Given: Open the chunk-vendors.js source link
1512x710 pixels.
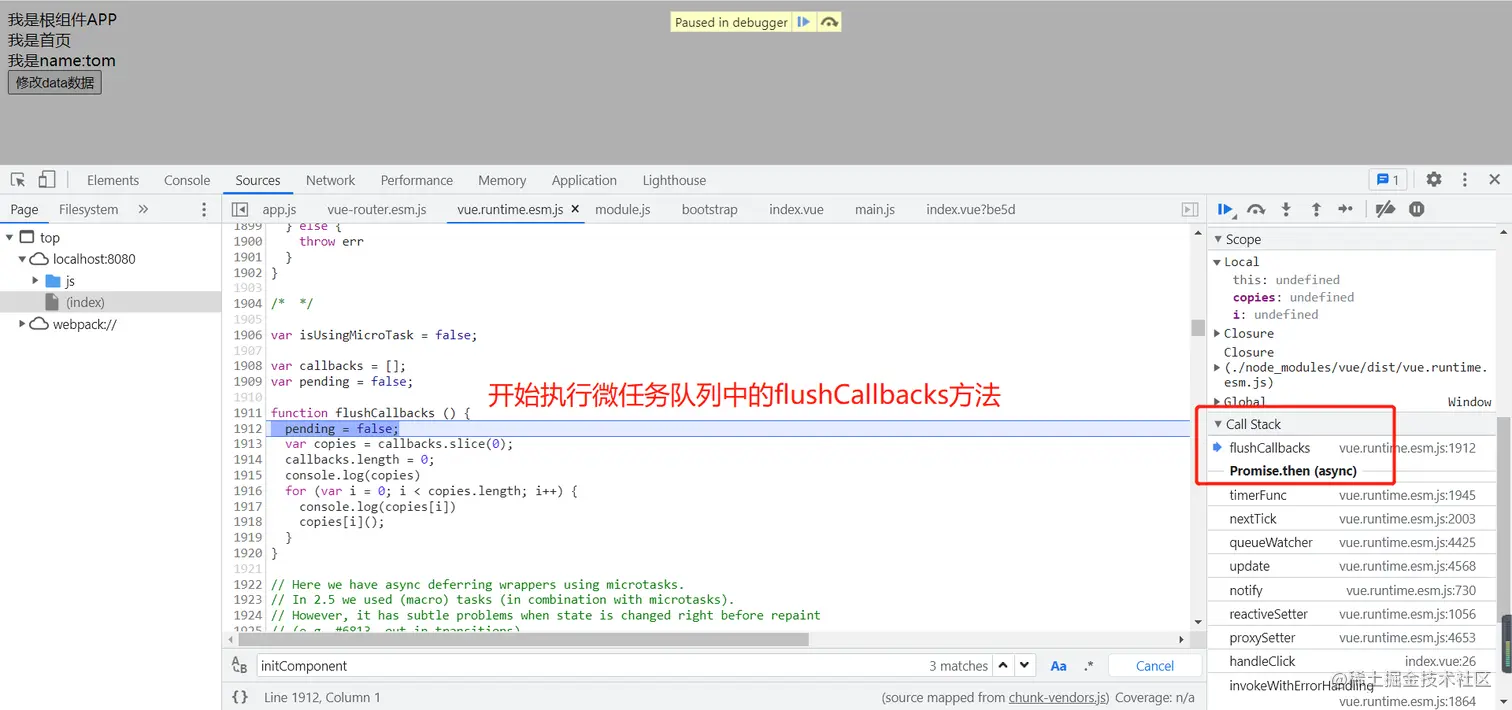Looking at the screenshot, I should point(1058,697).
